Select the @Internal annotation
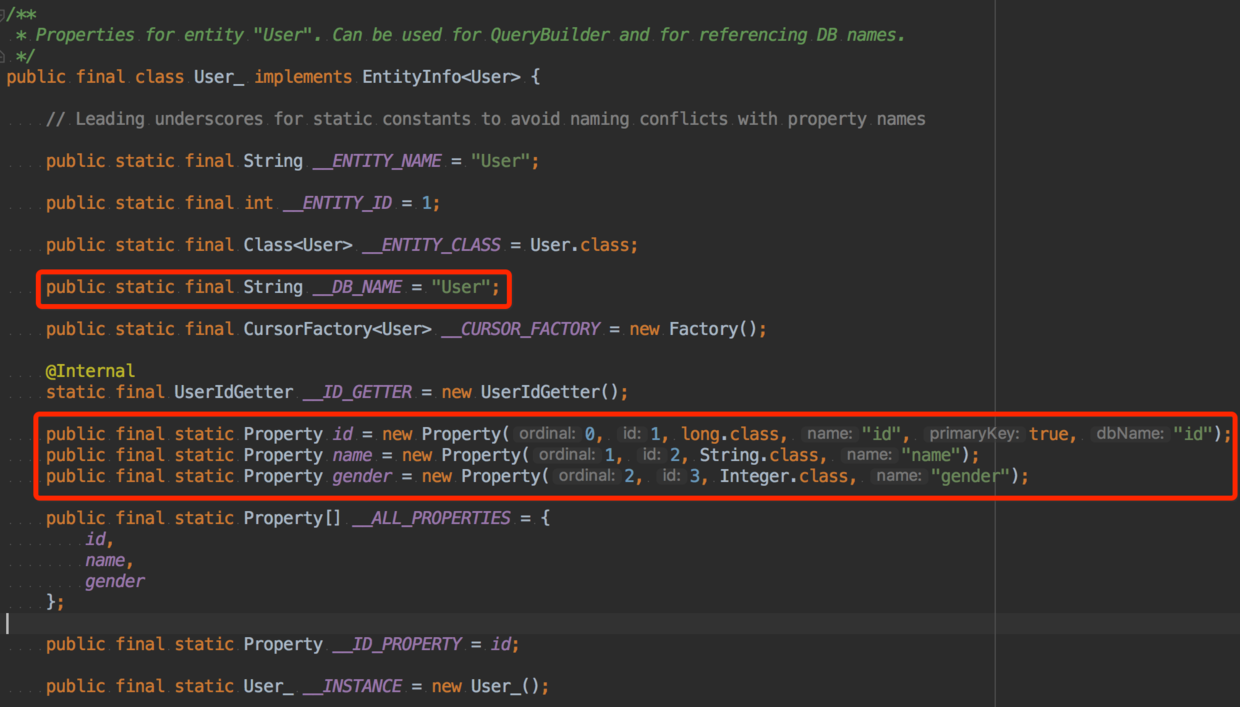 [x=90, y=370]
